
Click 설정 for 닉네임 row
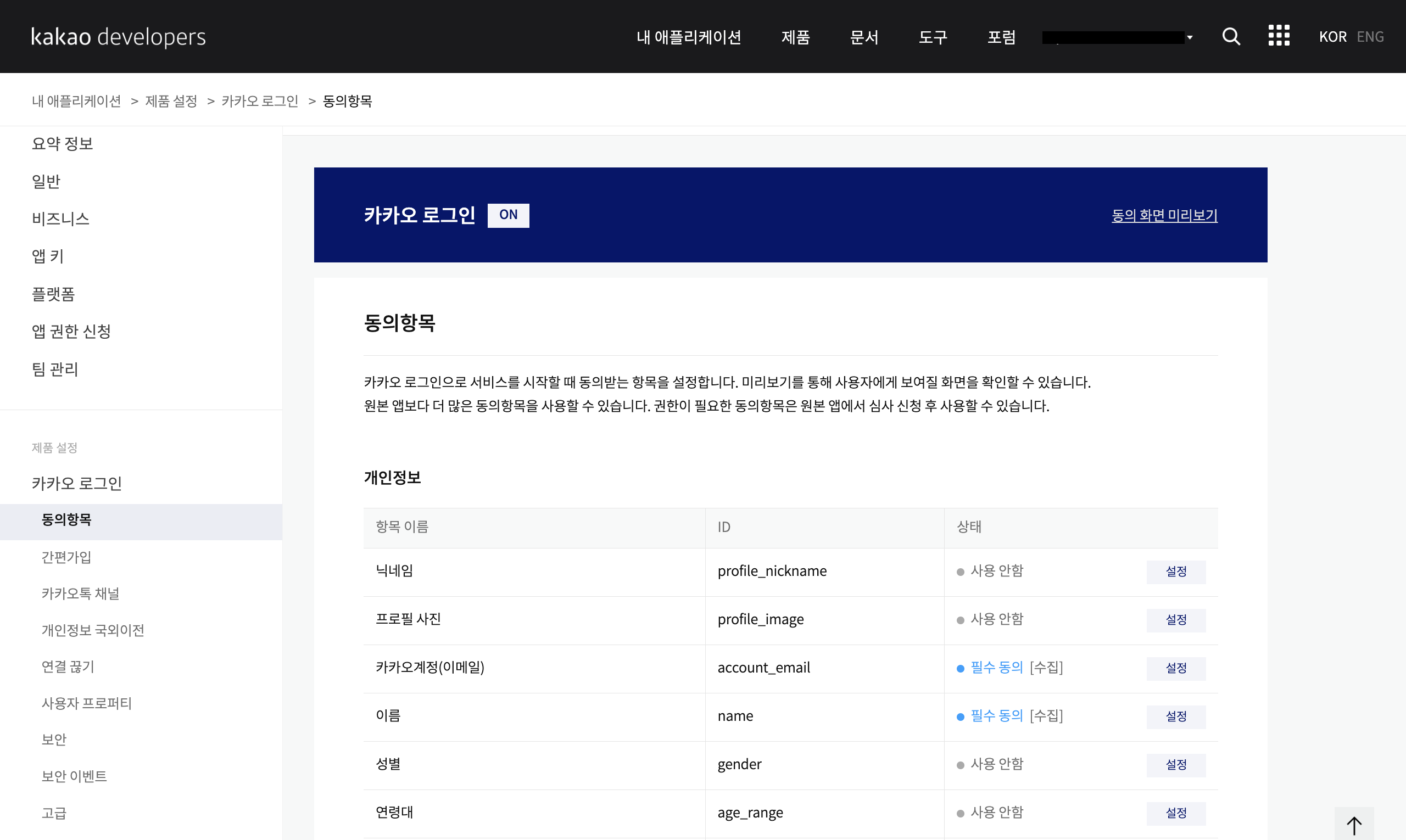(x=1175, y=572)
